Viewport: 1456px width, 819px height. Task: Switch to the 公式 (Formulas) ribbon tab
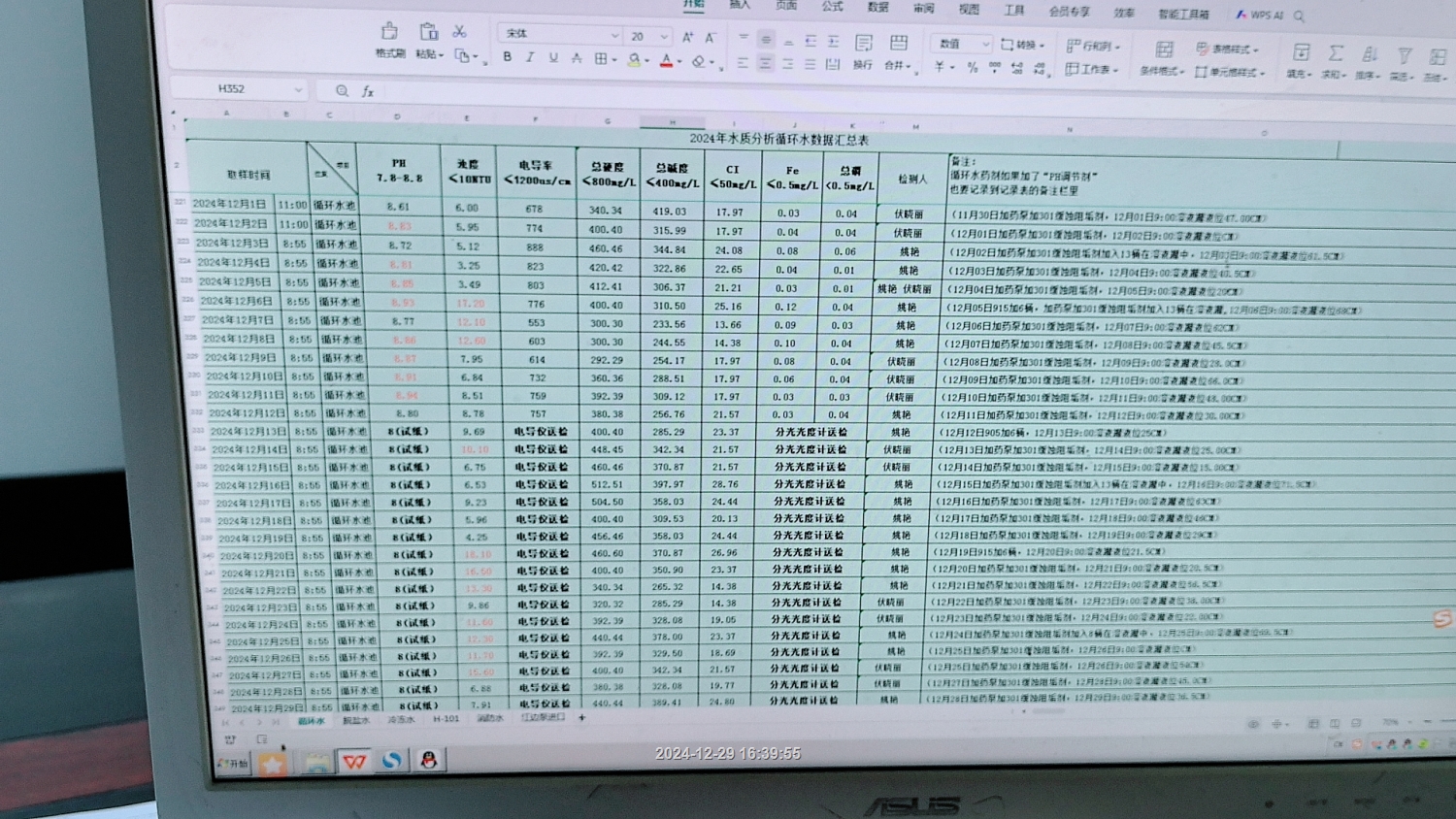point(832,7)
